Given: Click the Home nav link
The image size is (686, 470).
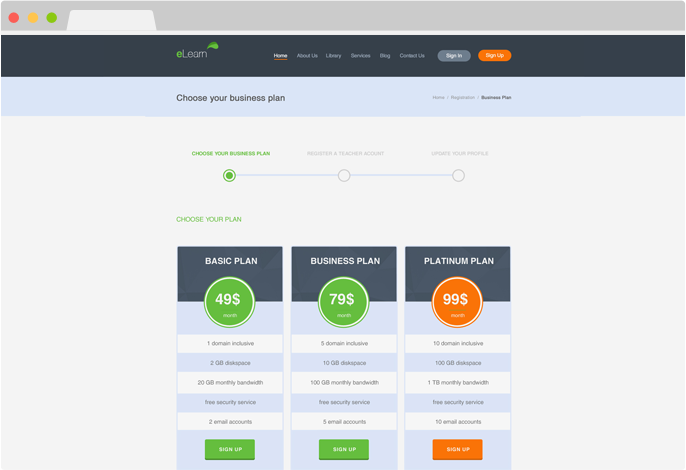Looking at the screenshot, I should tap(281, 56).
